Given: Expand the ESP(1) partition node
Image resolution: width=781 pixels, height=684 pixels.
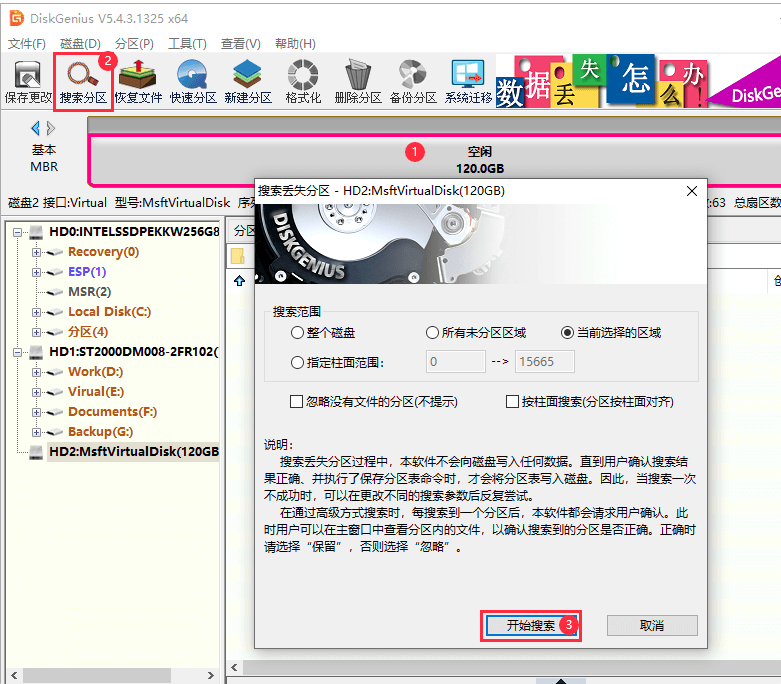Looking at the screenshot, I should (36, 272).
